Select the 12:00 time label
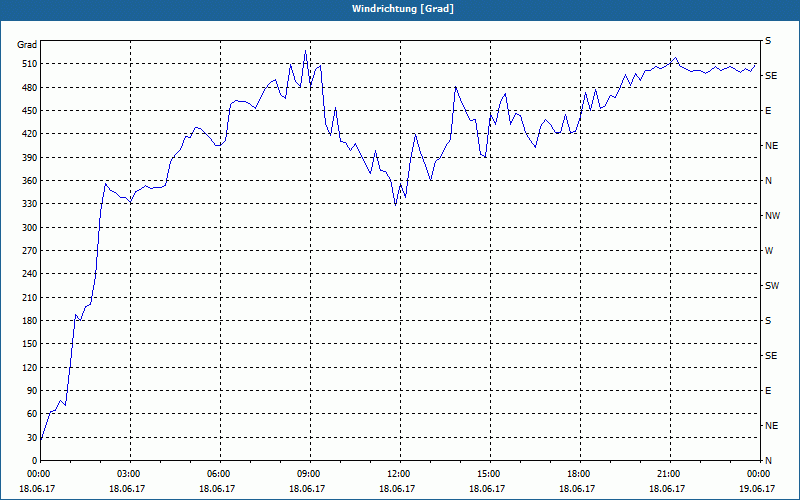The height and width of the screenshot is (500, 800). point(399,473)
